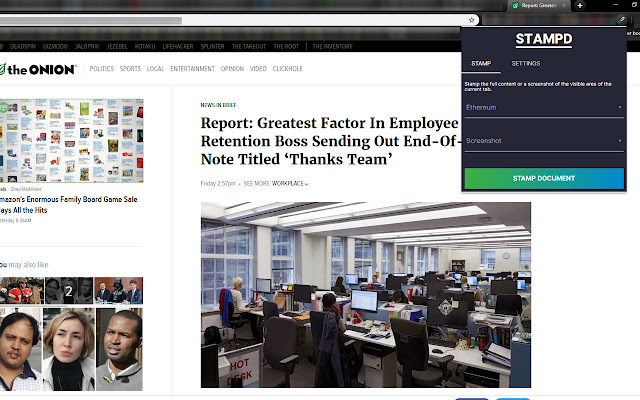The image size is (640, 400).
Task: Open the KOTAKU network link
Action: point(145,47)
